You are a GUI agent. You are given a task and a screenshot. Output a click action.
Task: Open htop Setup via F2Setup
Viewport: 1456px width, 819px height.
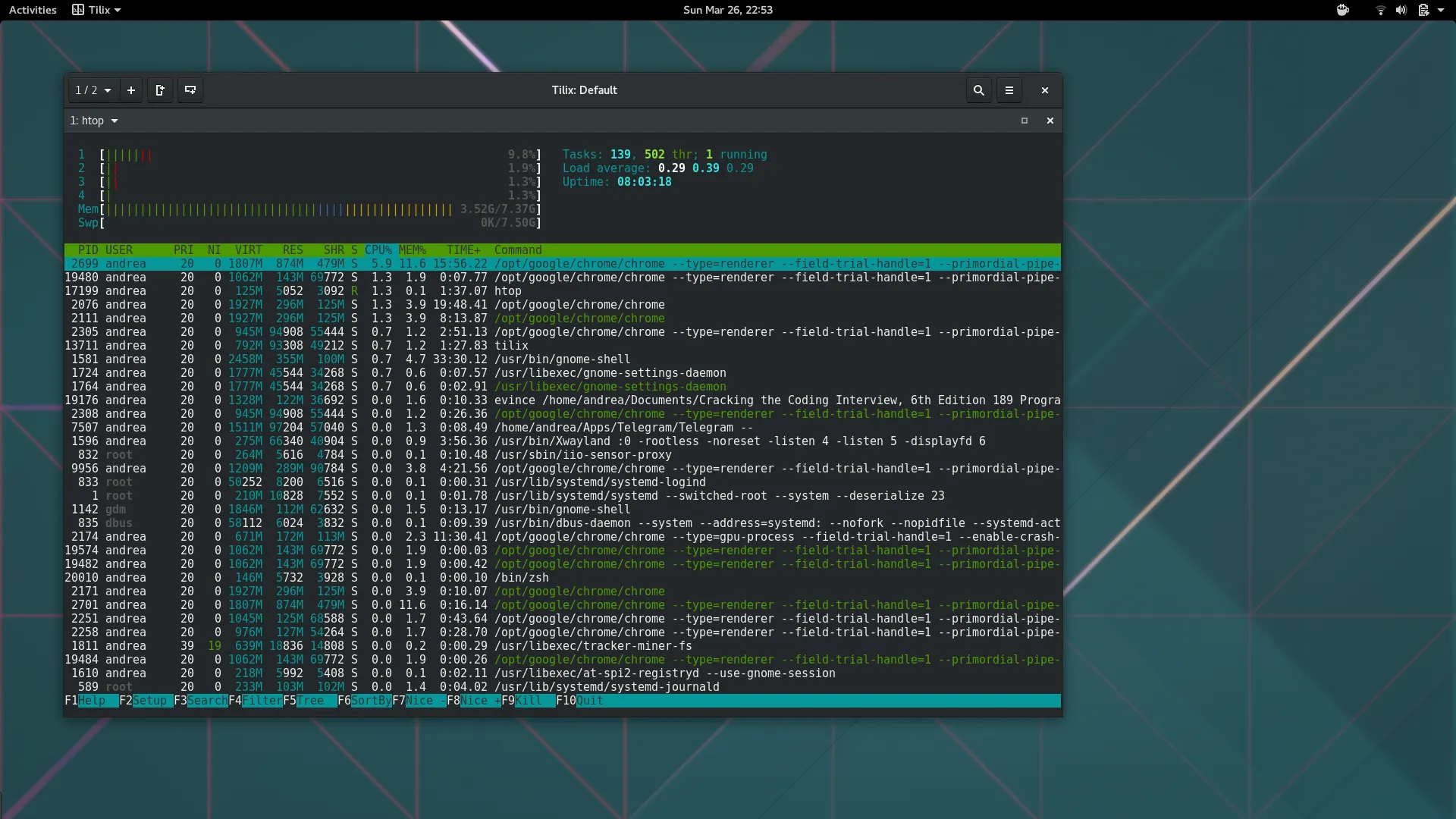(146, 701)
